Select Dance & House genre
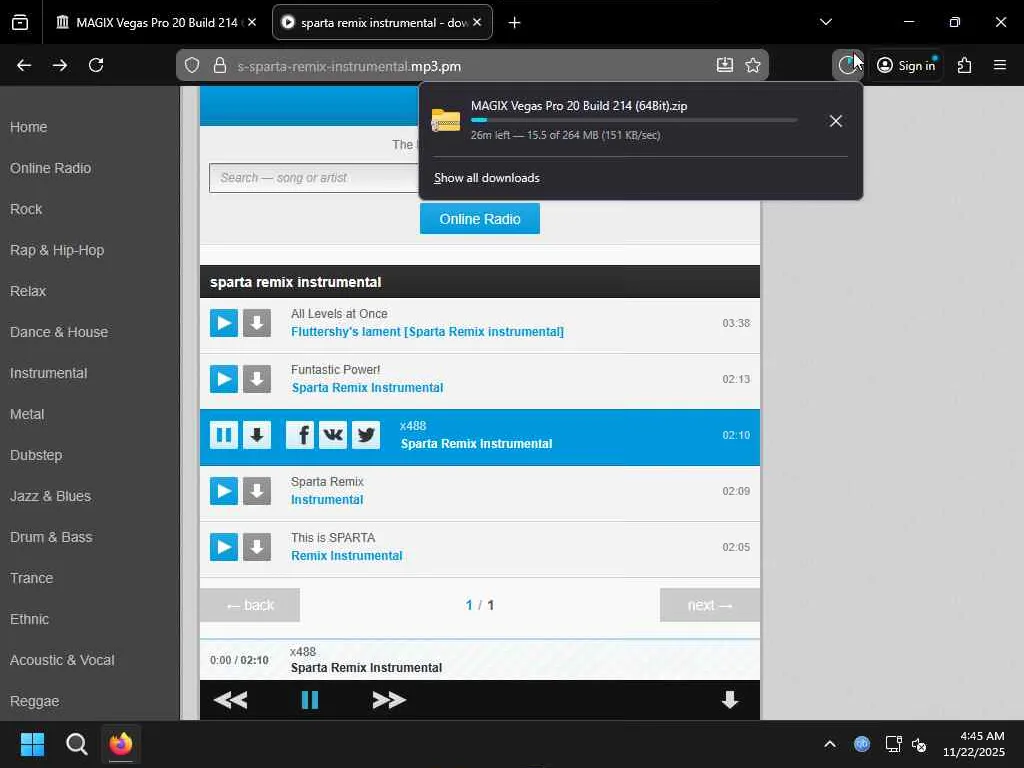 59,332
